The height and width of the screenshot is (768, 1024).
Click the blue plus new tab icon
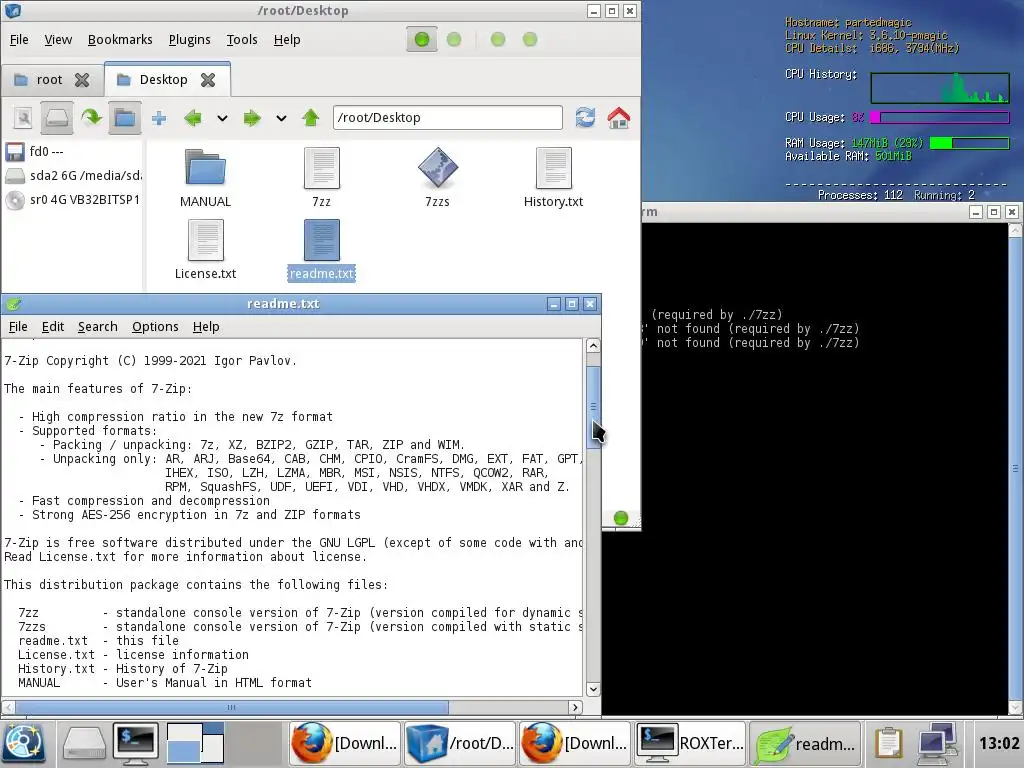coord(159,118)
